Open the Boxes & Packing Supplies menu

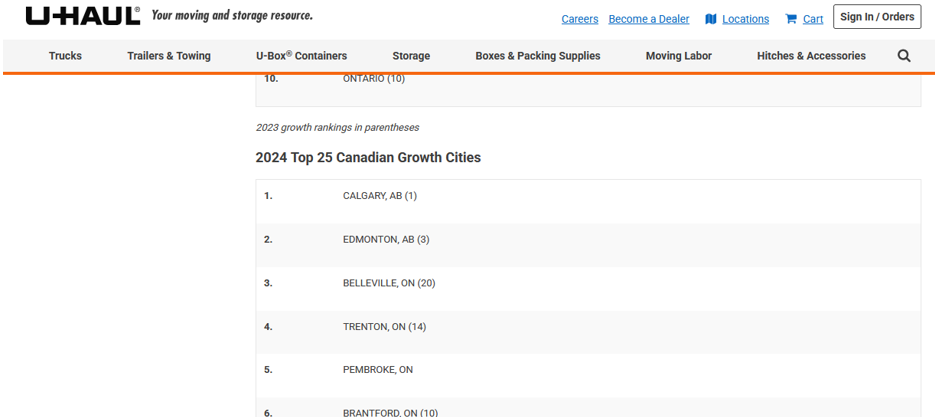tap(538, 55)
